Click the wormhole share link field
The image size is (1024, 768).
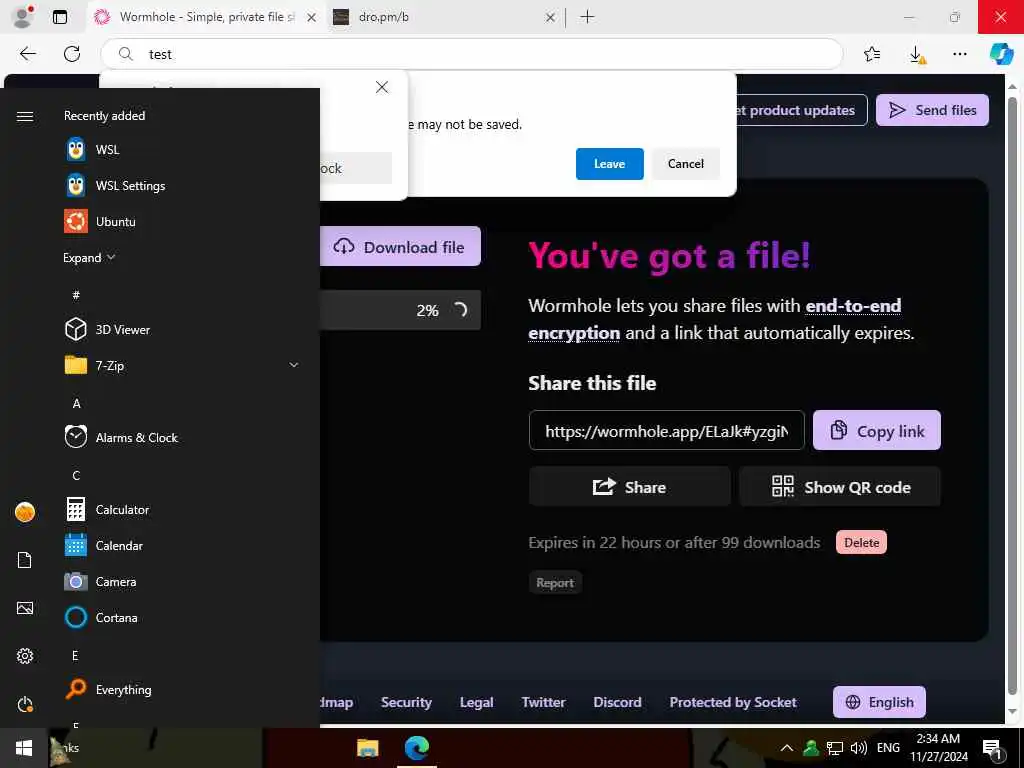click(x=667, y=430)
